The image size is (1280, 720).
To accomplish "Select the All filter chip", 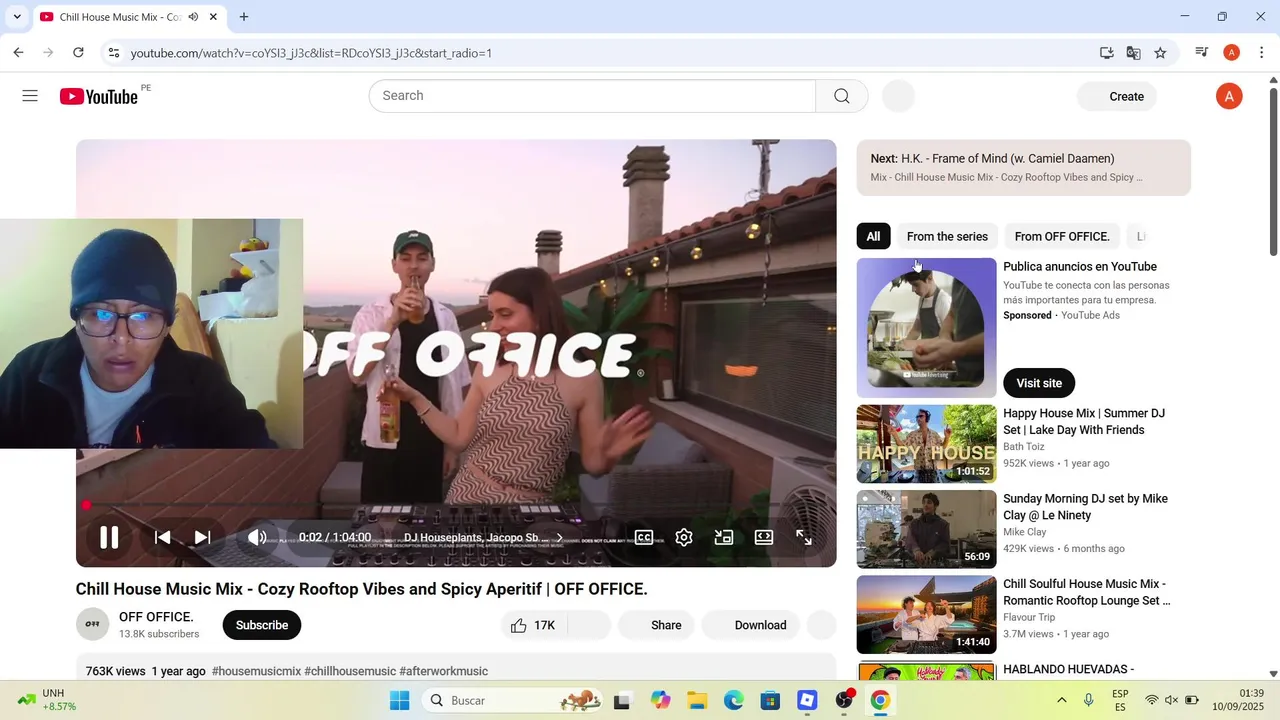I will click(873, 236).
